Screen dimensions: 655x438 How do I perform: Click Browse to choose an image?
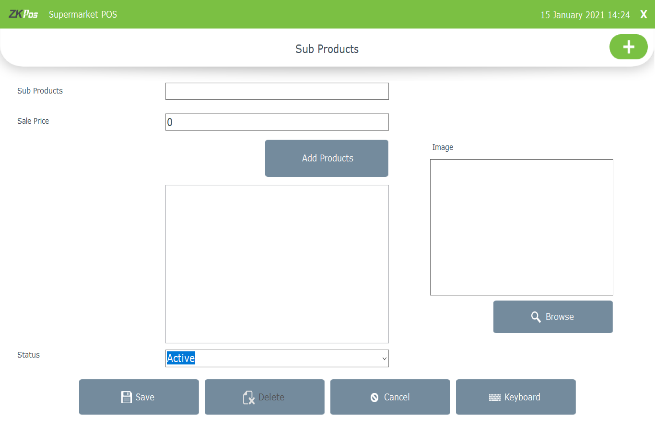click(553, 317)
